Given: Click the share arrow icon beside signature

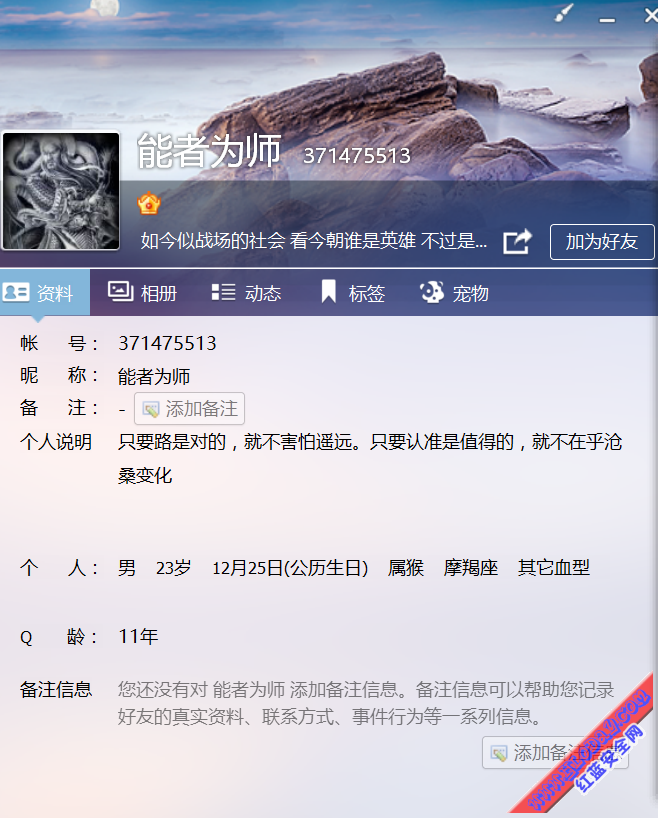Looking at the screenshot, I should pos(517,242).
